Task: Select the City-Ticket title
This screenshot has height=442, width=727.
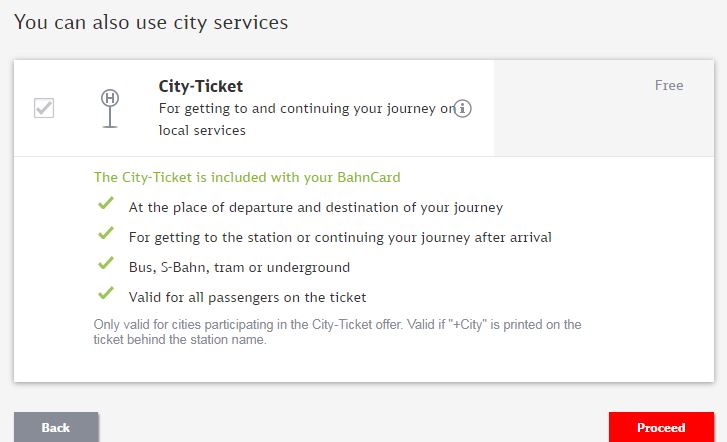Action: pyautogui.click(x=200, y=86)
